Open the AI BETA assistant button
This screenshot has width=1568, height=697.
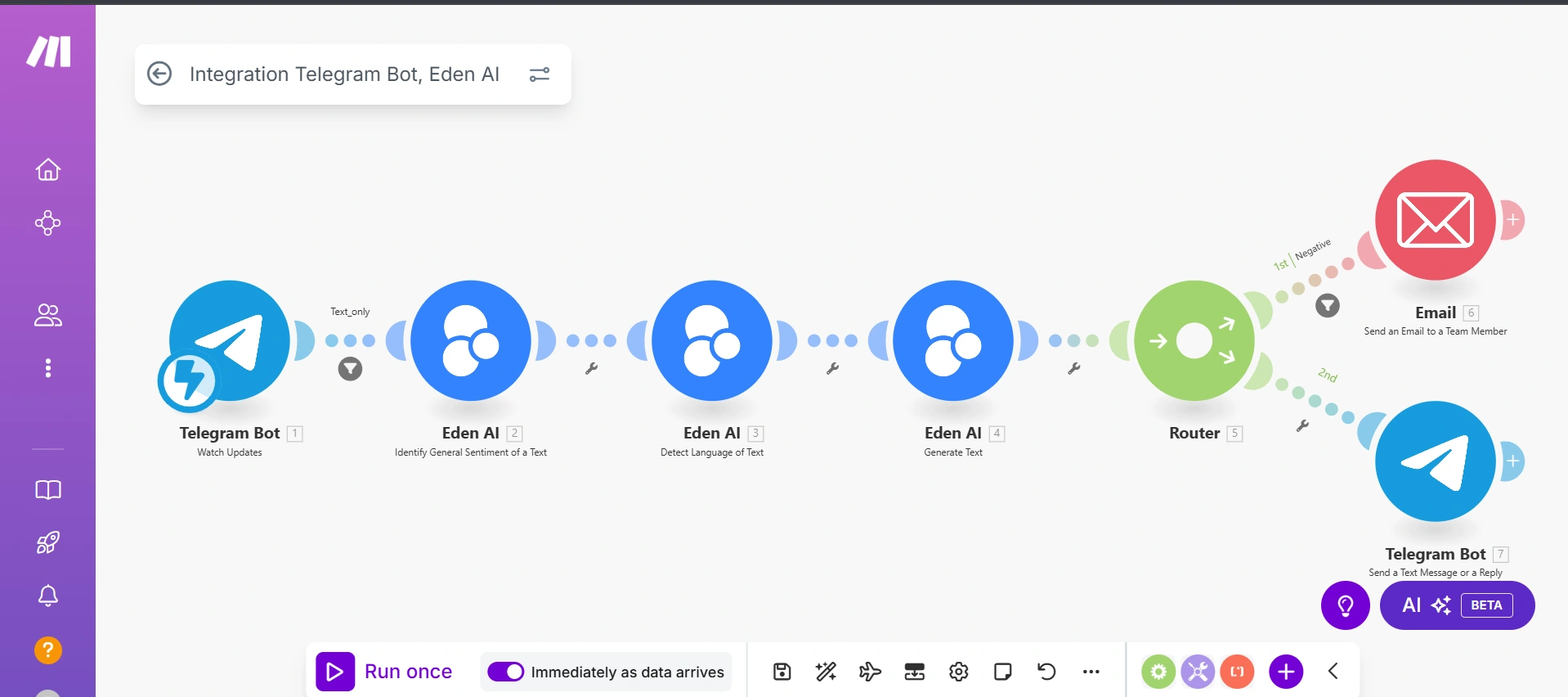click(x=1457, y=605)
